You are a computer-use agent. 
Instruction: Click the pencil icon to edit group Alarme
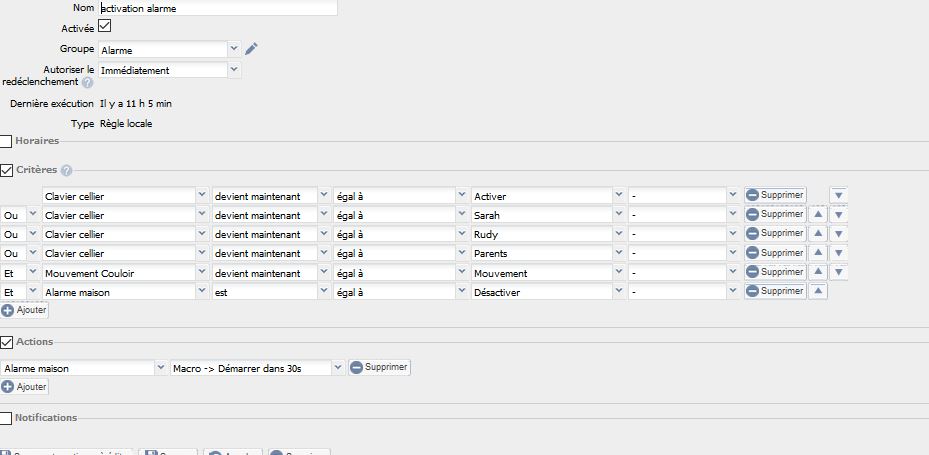pyautogui.click(x=251, y=49)
